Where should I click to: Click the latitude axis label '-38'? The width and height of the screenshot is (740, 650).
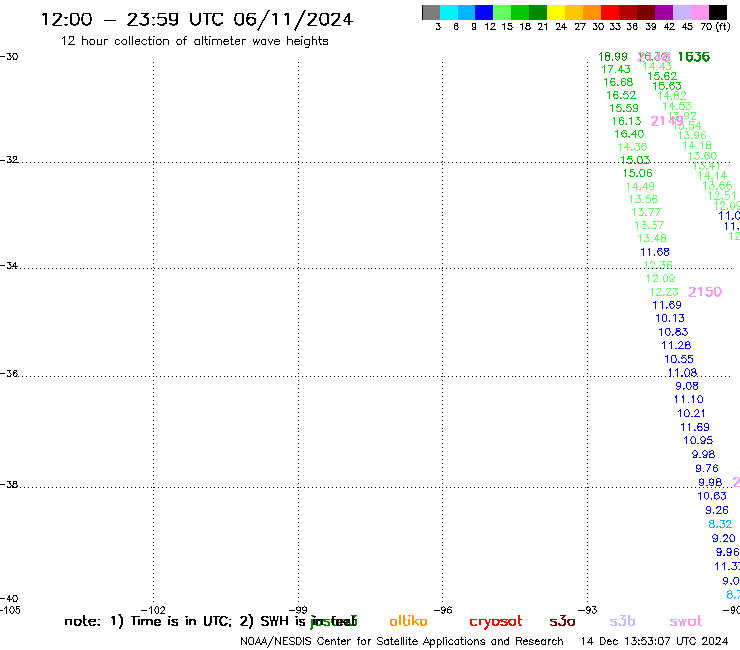pyautogui.click(x=9, y=485)
